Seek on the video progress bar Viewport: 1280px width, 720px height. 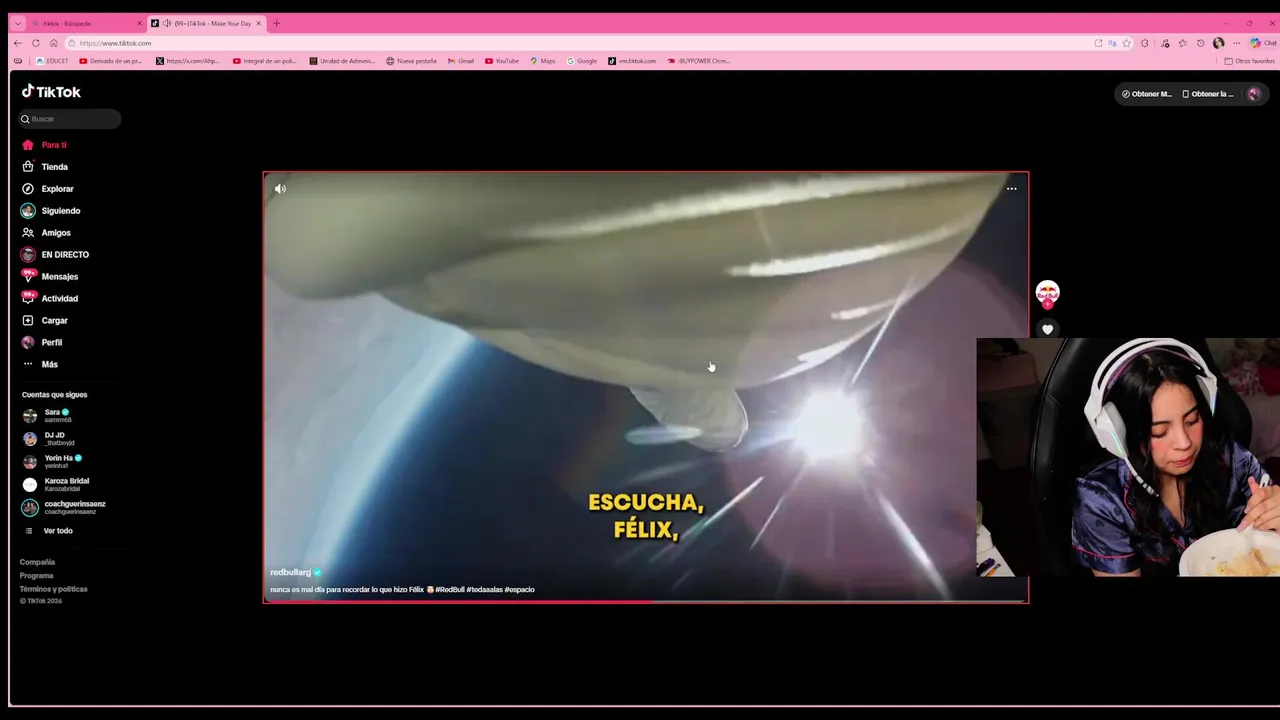(646, 601)
